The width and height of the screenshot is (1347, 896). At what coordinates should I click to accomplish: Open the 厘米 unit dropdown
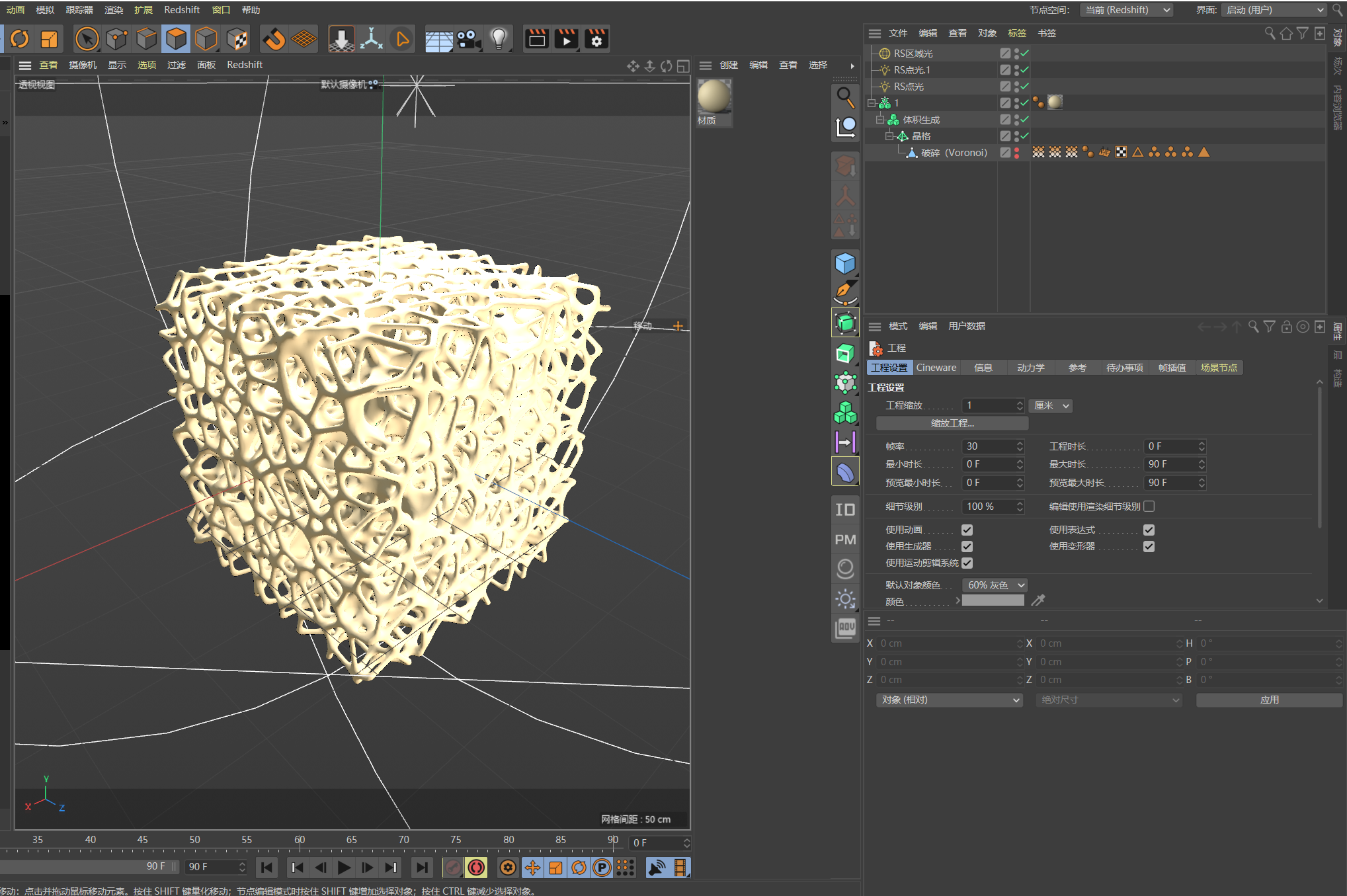(1051, 406)
